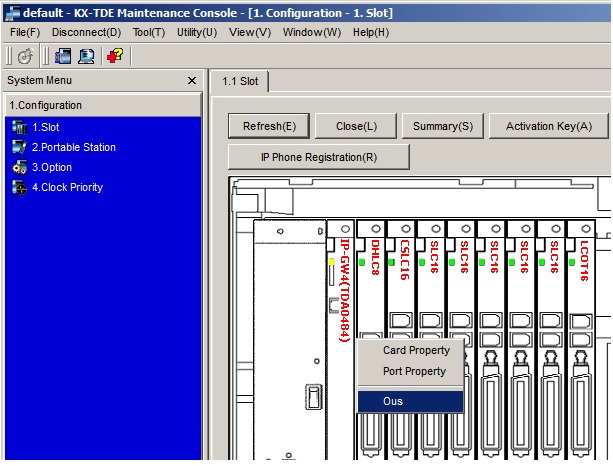Open the Window(W) menu
Viewport: 613px width, 466px height.
[312, 32]
